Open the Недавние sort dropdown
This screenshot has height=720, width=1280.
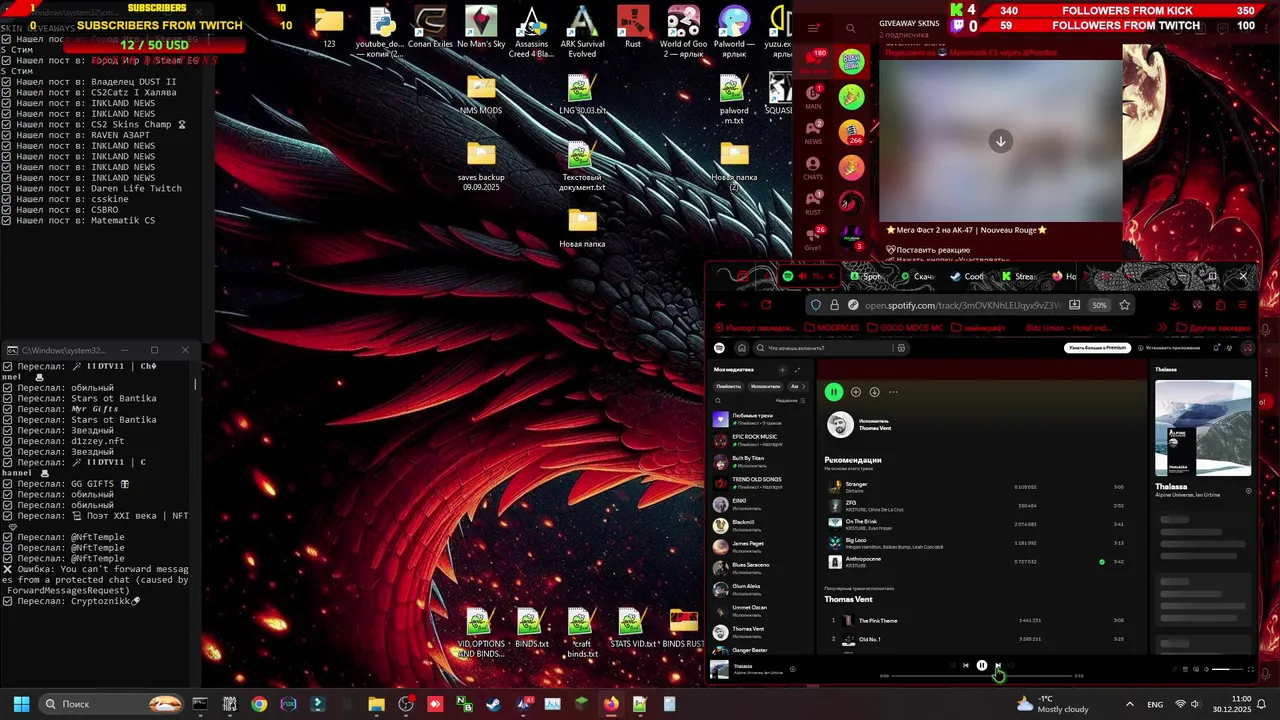tap(789, 400)
